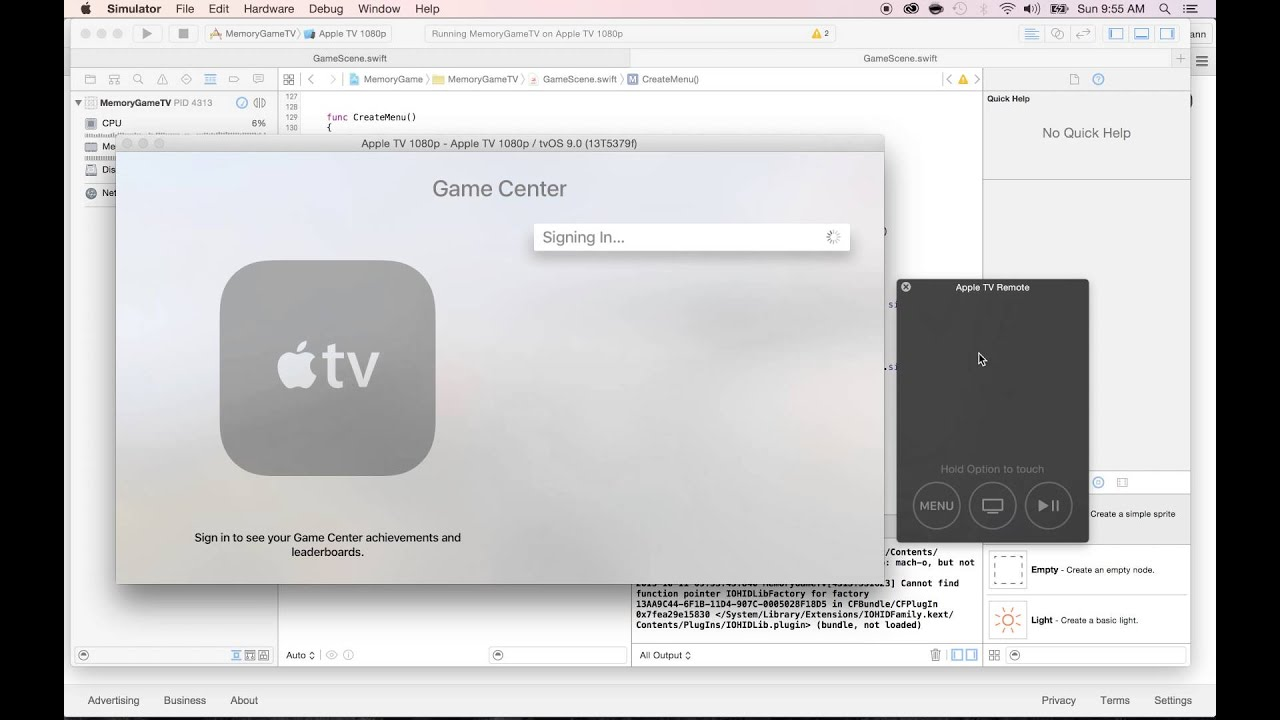Show the File inspector
The width and height of the screenshot is (1280, 720).
click(x=1074, y=79)
